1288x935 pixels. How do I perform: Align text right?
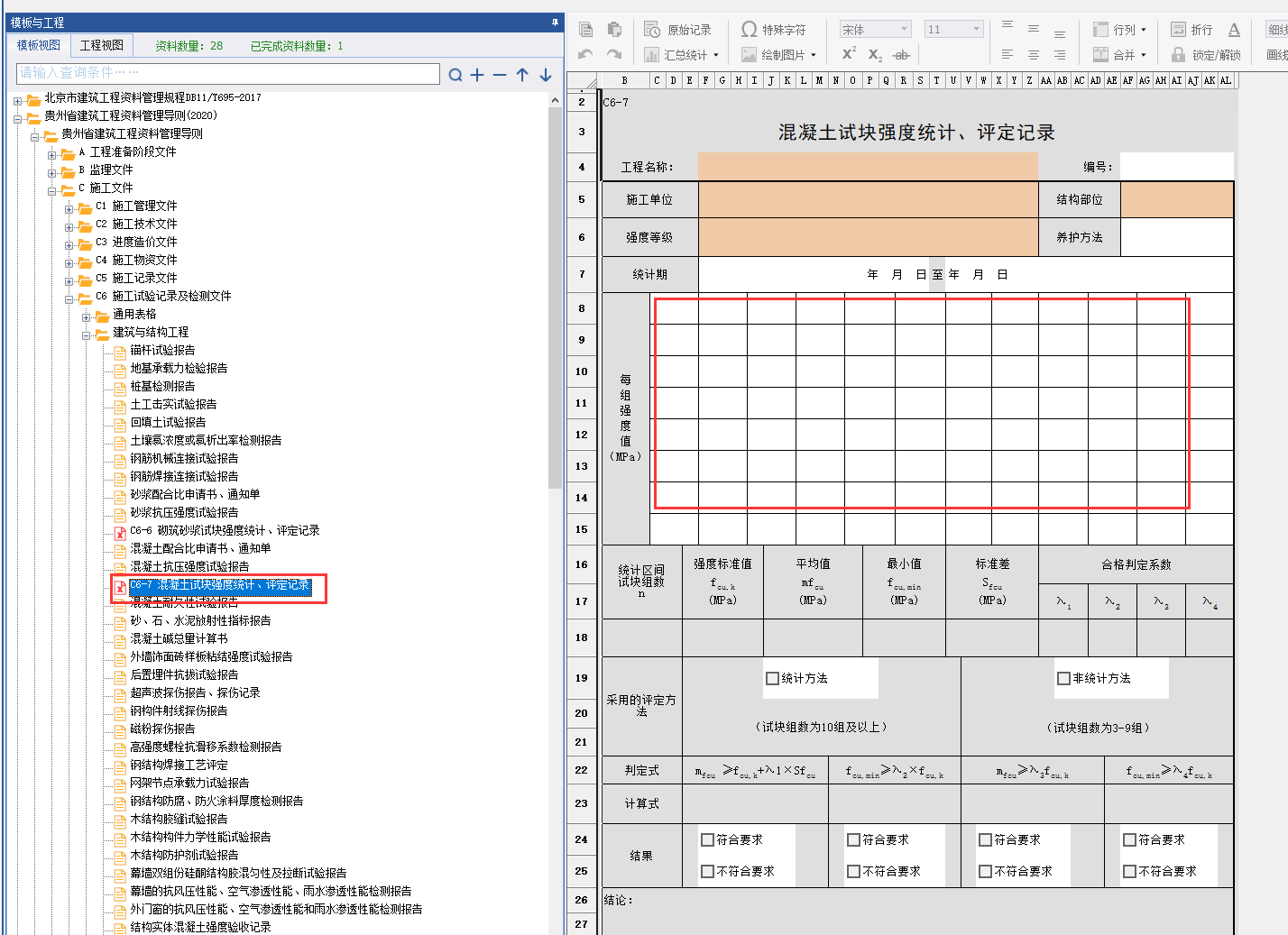coord(1060,55)
